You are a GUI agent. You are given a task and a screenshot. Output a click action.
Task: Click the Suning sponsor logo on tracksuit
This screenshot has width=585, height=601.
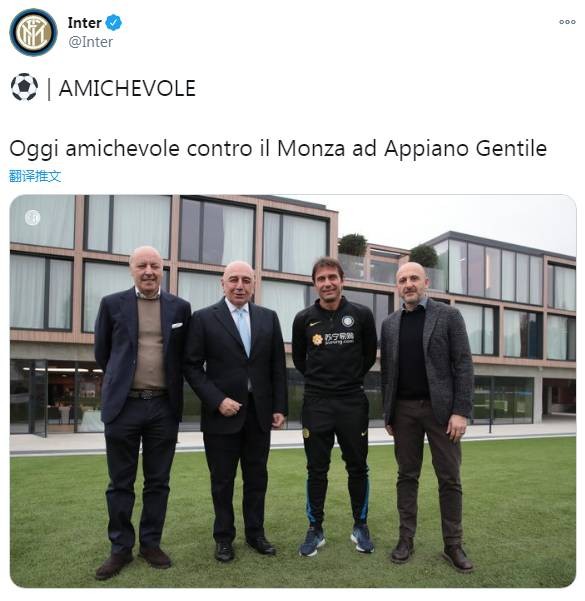(333, 339)
